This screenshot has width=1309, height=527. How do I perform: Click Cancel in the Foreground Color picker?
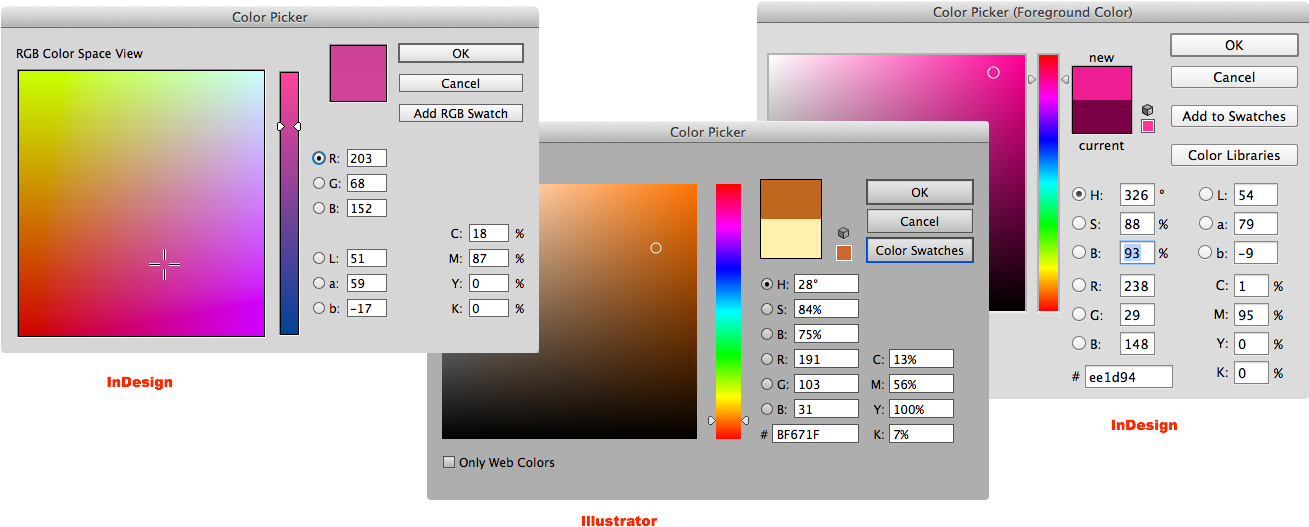(x=1234, y=77)
